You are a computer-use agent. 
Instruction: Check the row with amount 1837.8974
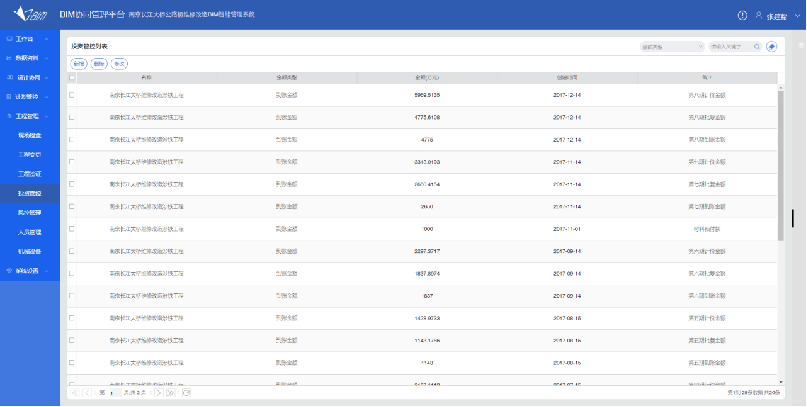click(x=72, y=273)
